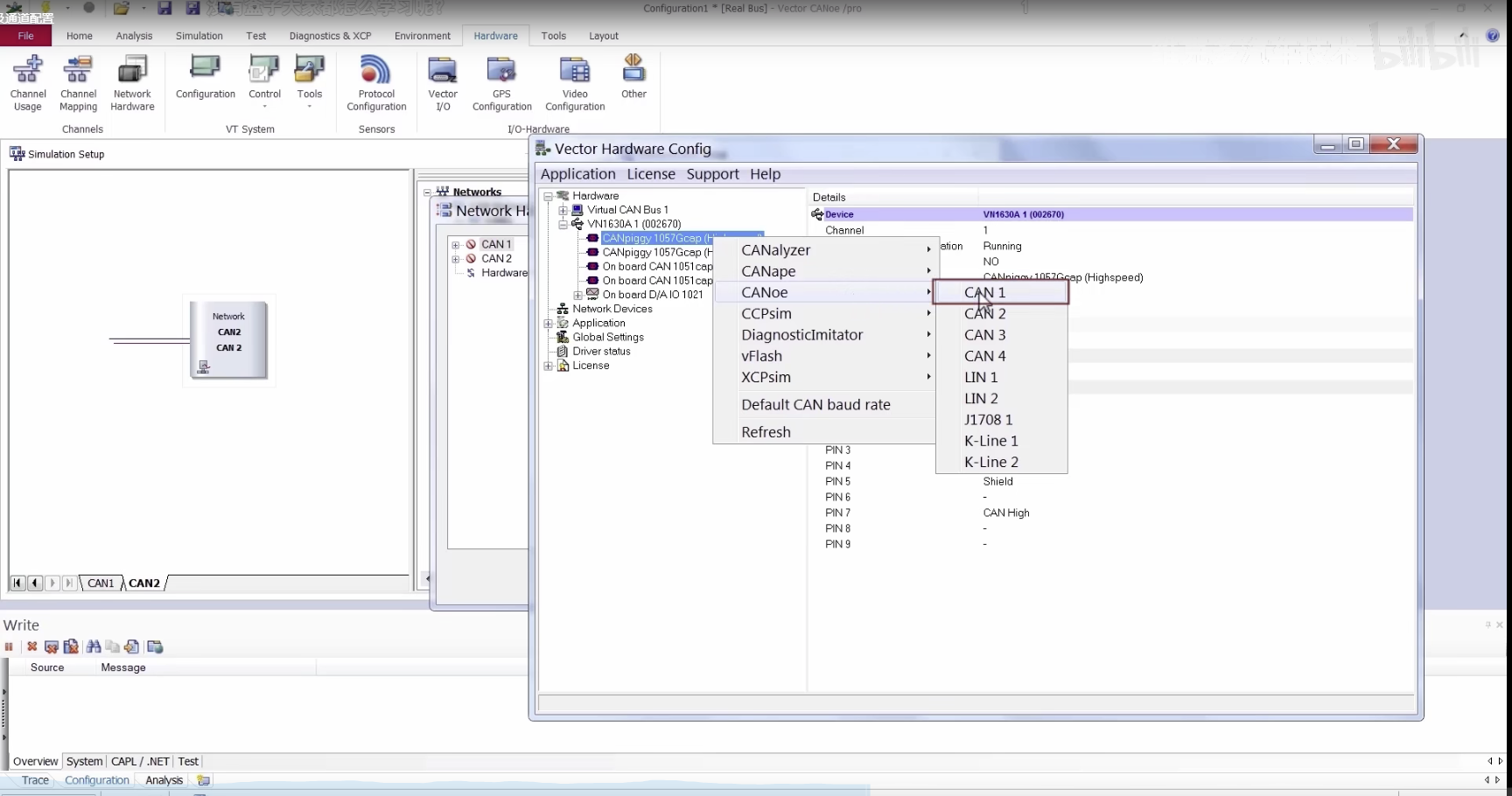
Task: Assign CANoe J1708 1 channel
Action: point(1001,420)
